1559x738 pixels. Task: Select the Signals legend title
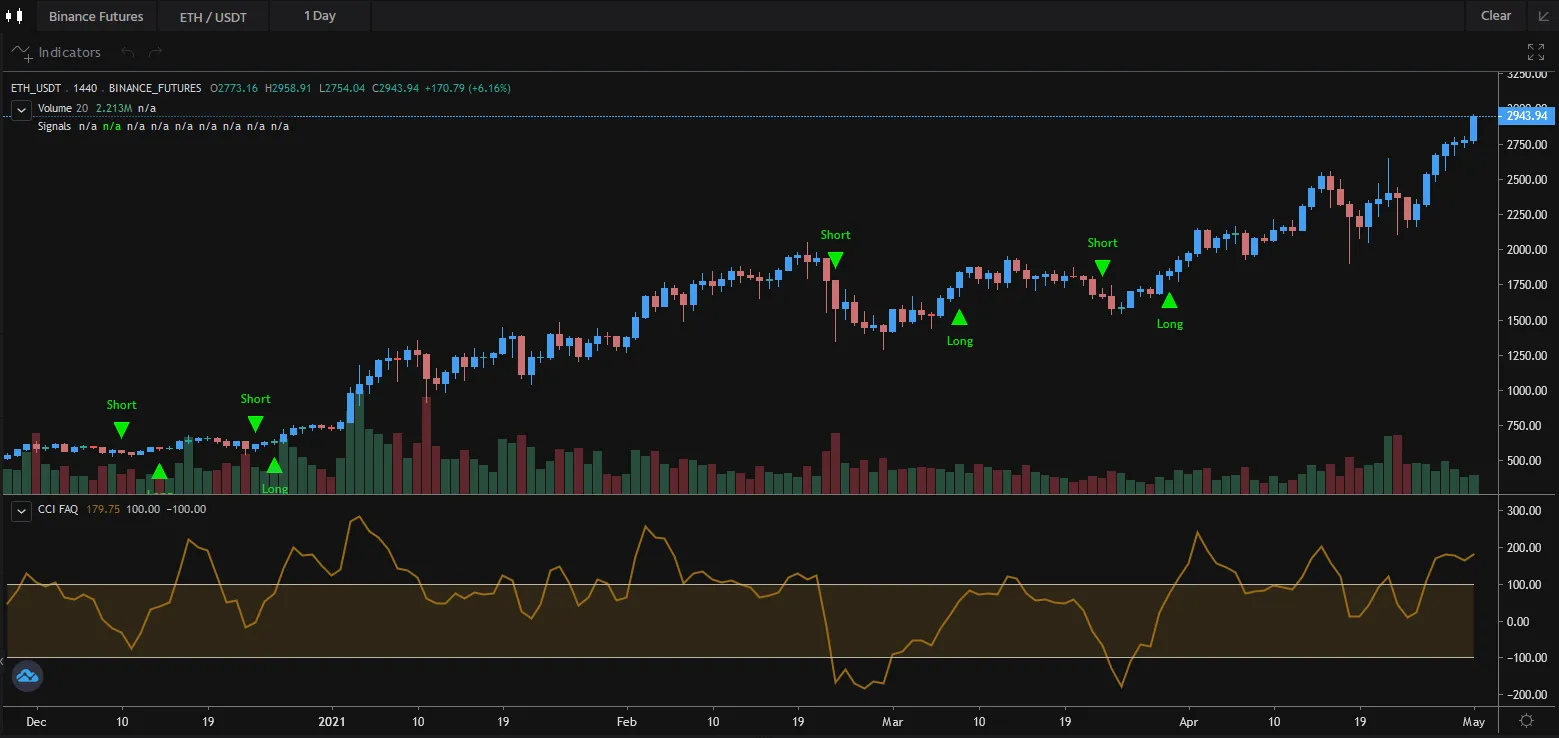click(x=54, y=127)
